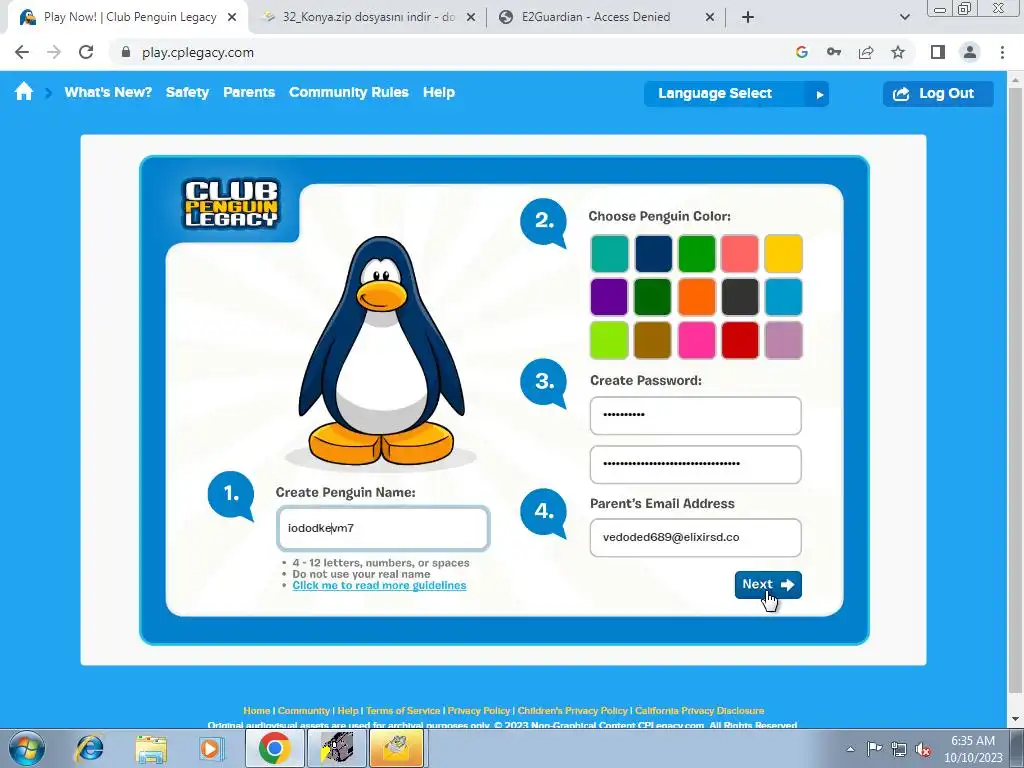The width and height of the screenshot is (1024, 768).
Task: Close the Club Penguin Legacy tab
Action: click(232, 18)
